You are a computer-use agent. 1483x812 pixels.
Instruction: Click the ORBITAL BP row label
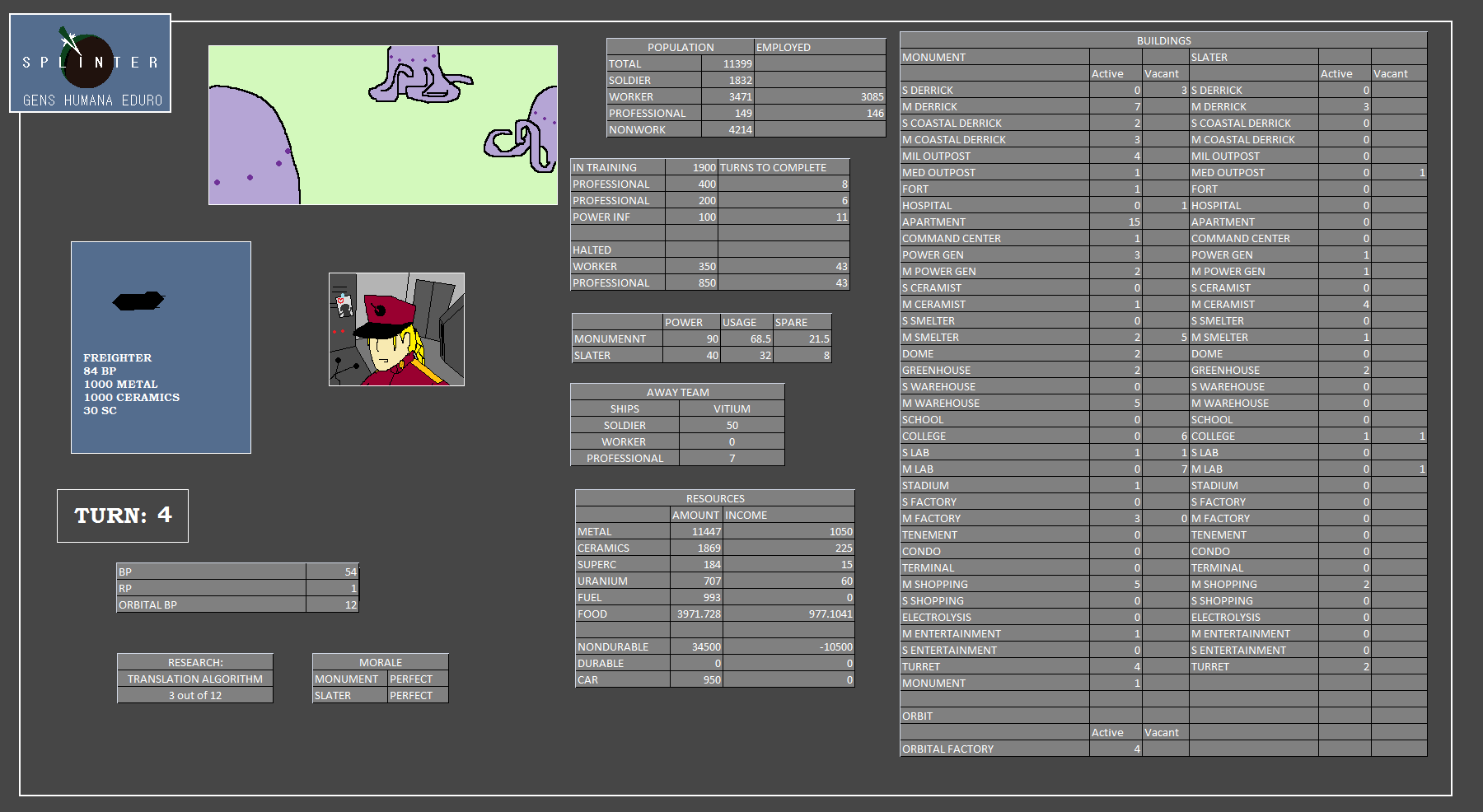[x=211, y=604]
